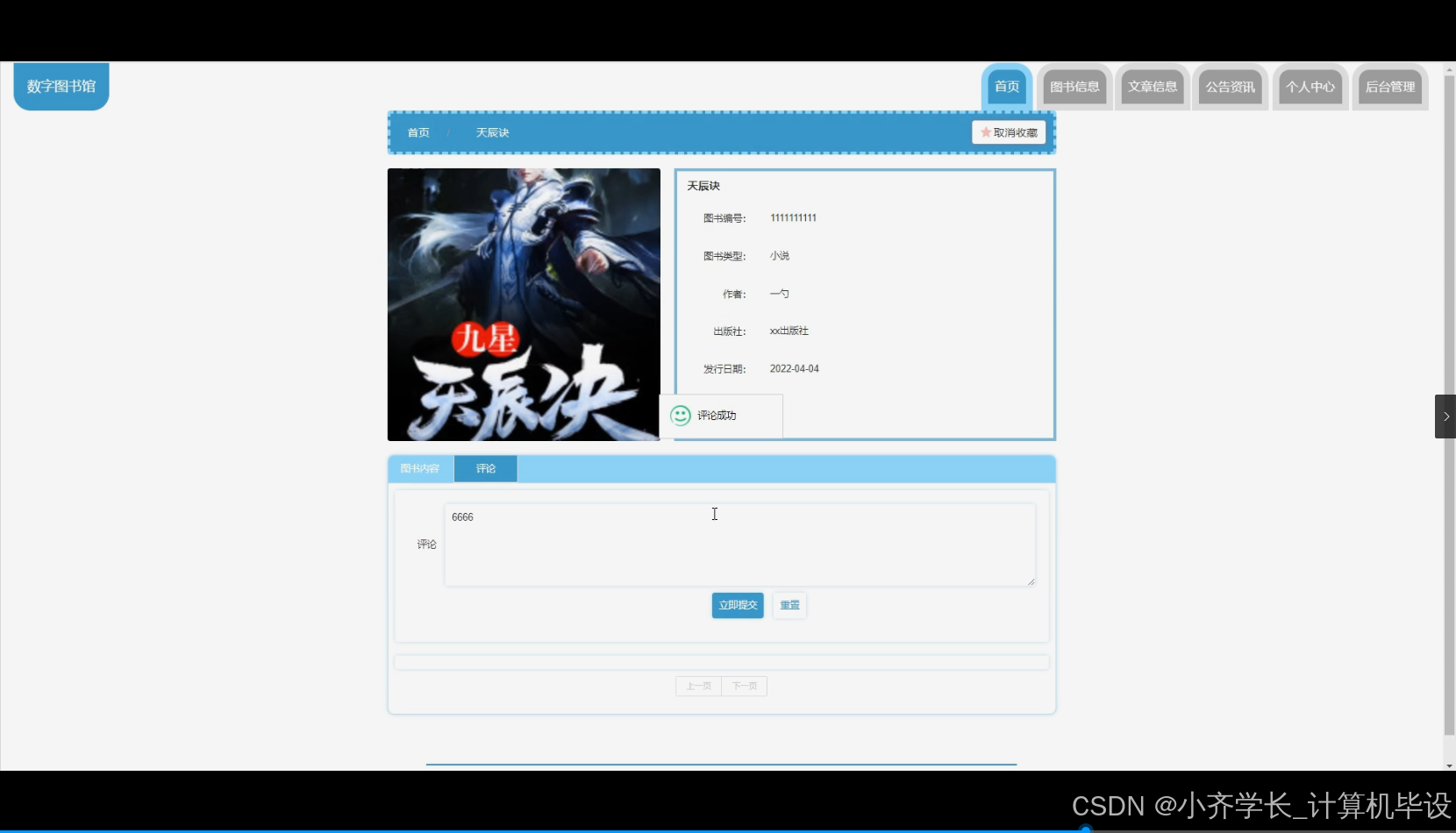Click the author value 一勺
The height and width of the screenshot is (833, 1456).
[x=779, y=294]
